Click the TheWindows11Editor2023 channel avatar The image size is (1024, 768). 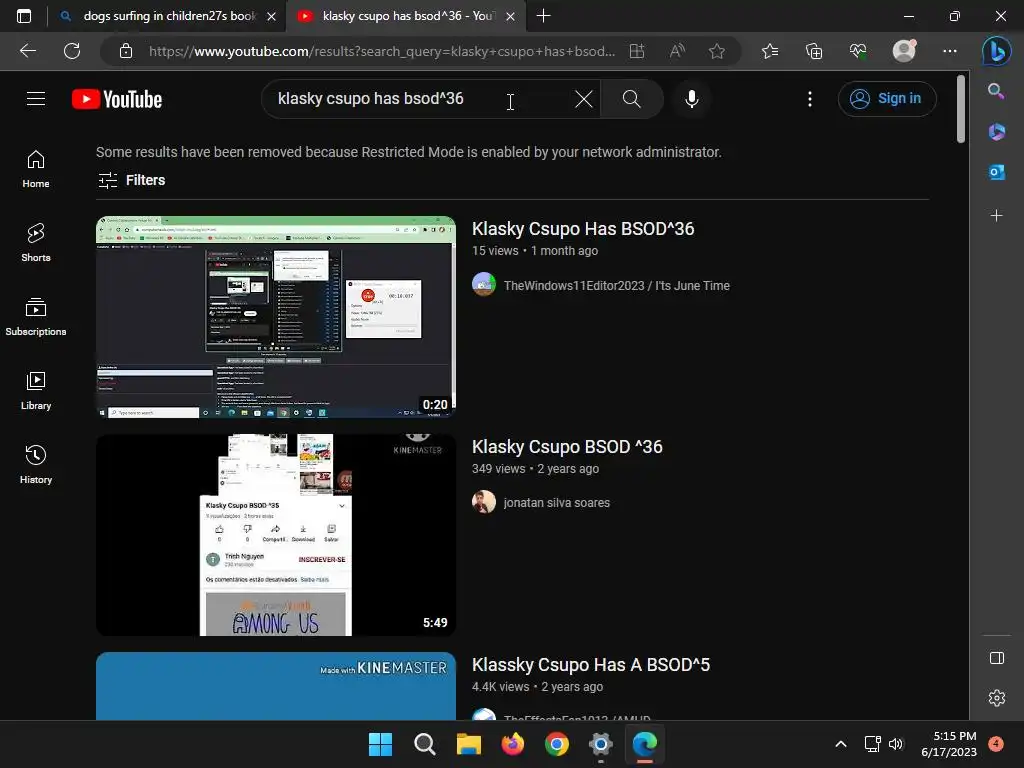click(x=484, y=285)
